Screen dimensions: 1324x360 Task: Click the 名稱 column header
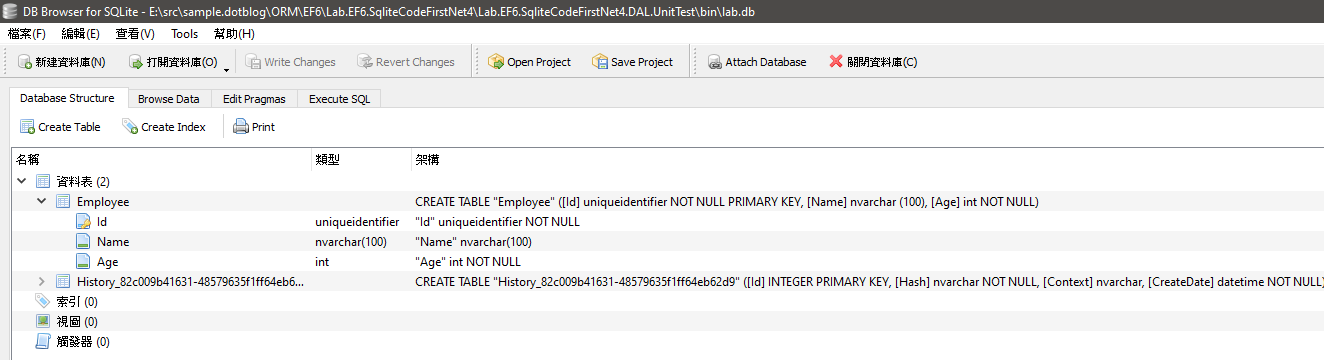pyautogui.click(x=161, y=160)
